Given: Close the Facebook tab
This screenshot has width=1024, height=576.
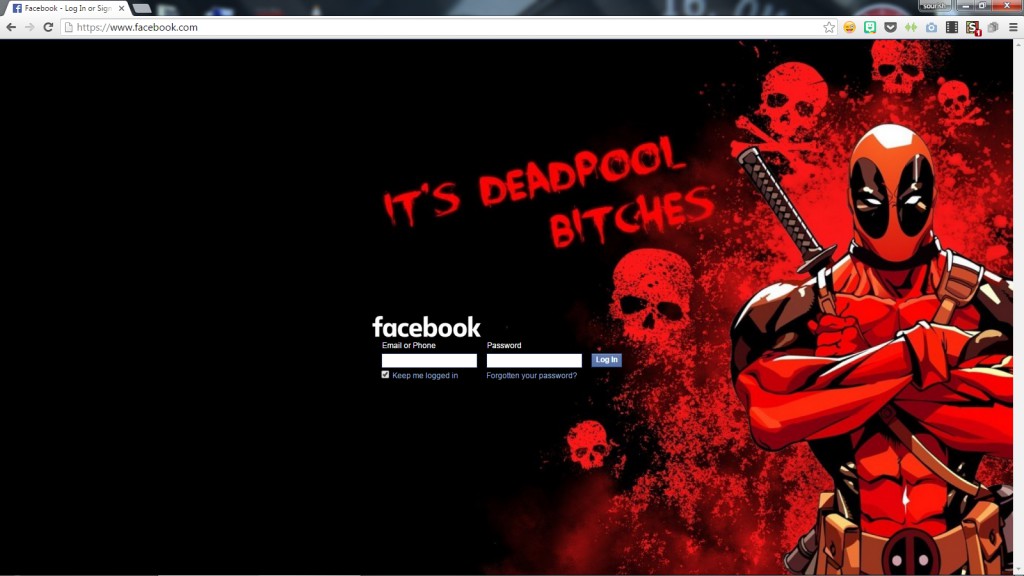Looking at the screenshot, I should pyautogui.click(x=121, y=8).
